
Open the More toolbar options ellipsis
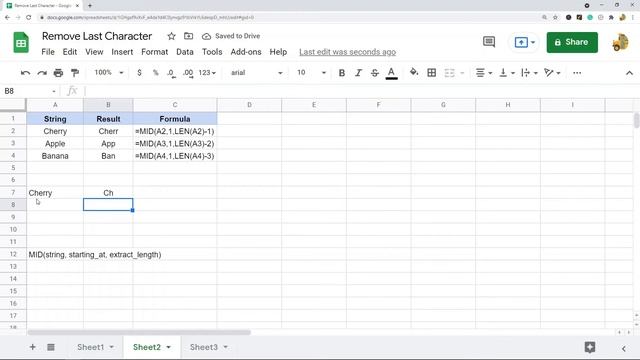click(577, 73)
